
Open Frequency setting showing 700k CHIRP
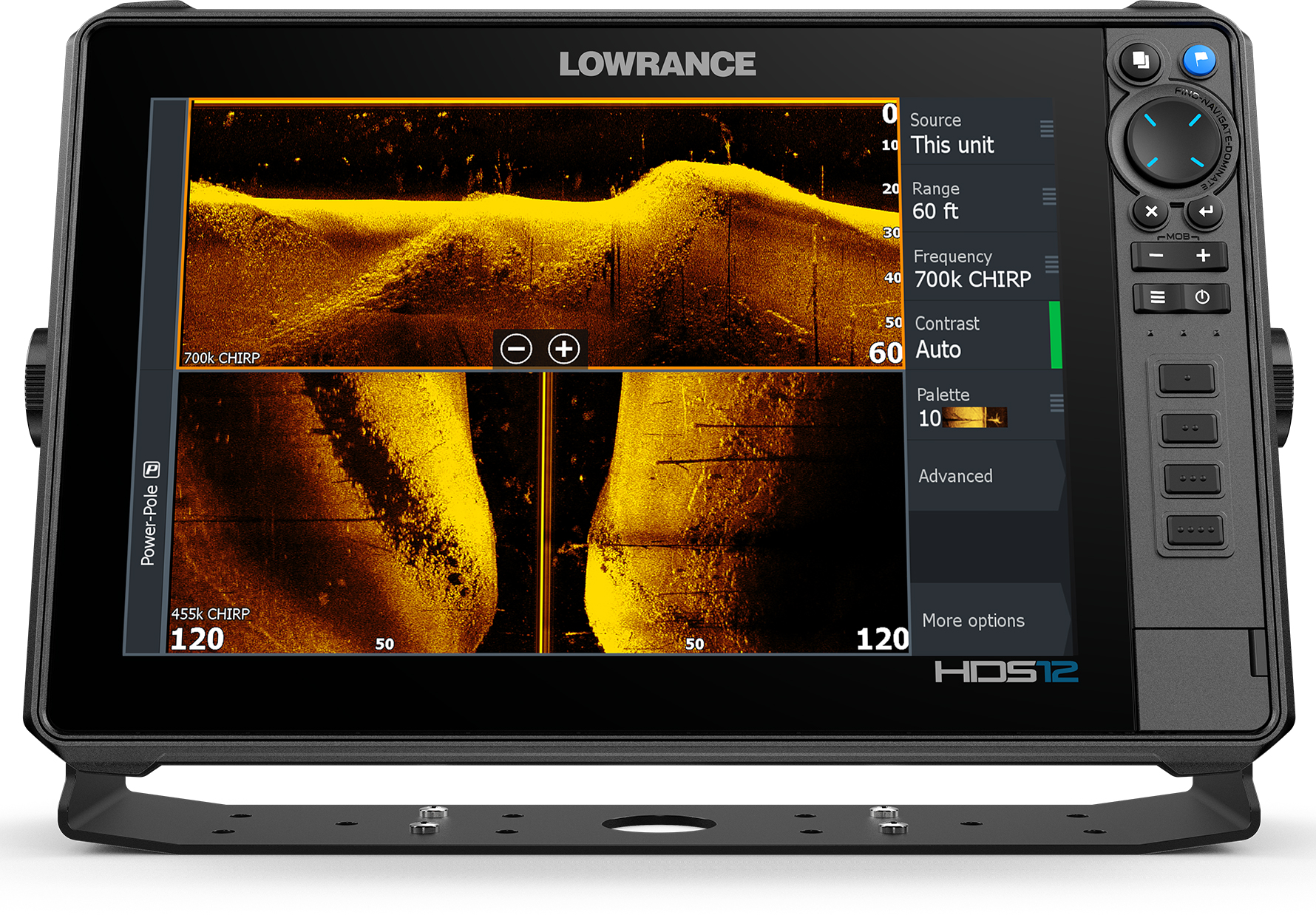tap(980, 268)
